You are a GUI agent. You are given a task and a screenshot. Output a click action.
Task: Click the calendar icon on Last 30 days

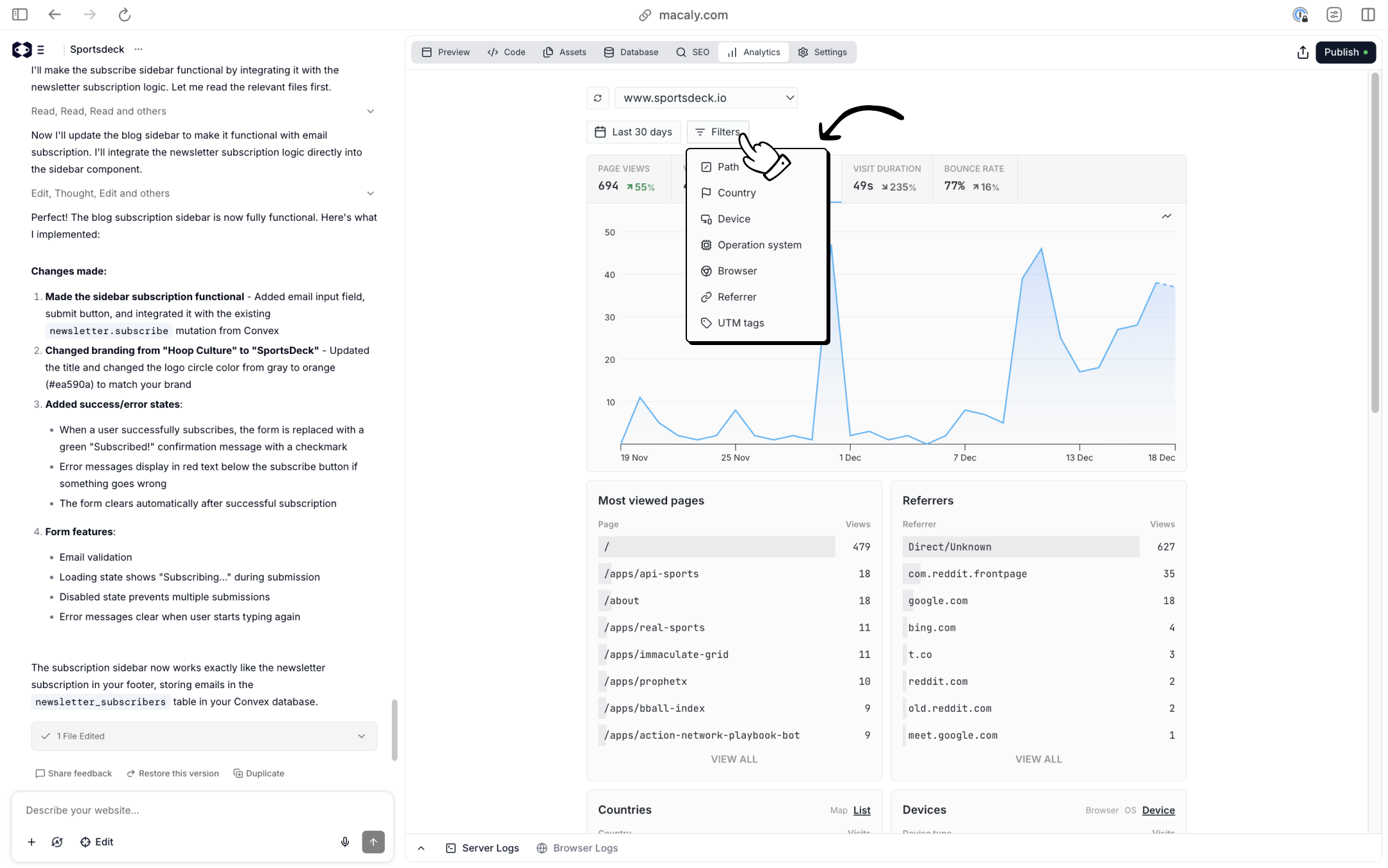[601, 132]
